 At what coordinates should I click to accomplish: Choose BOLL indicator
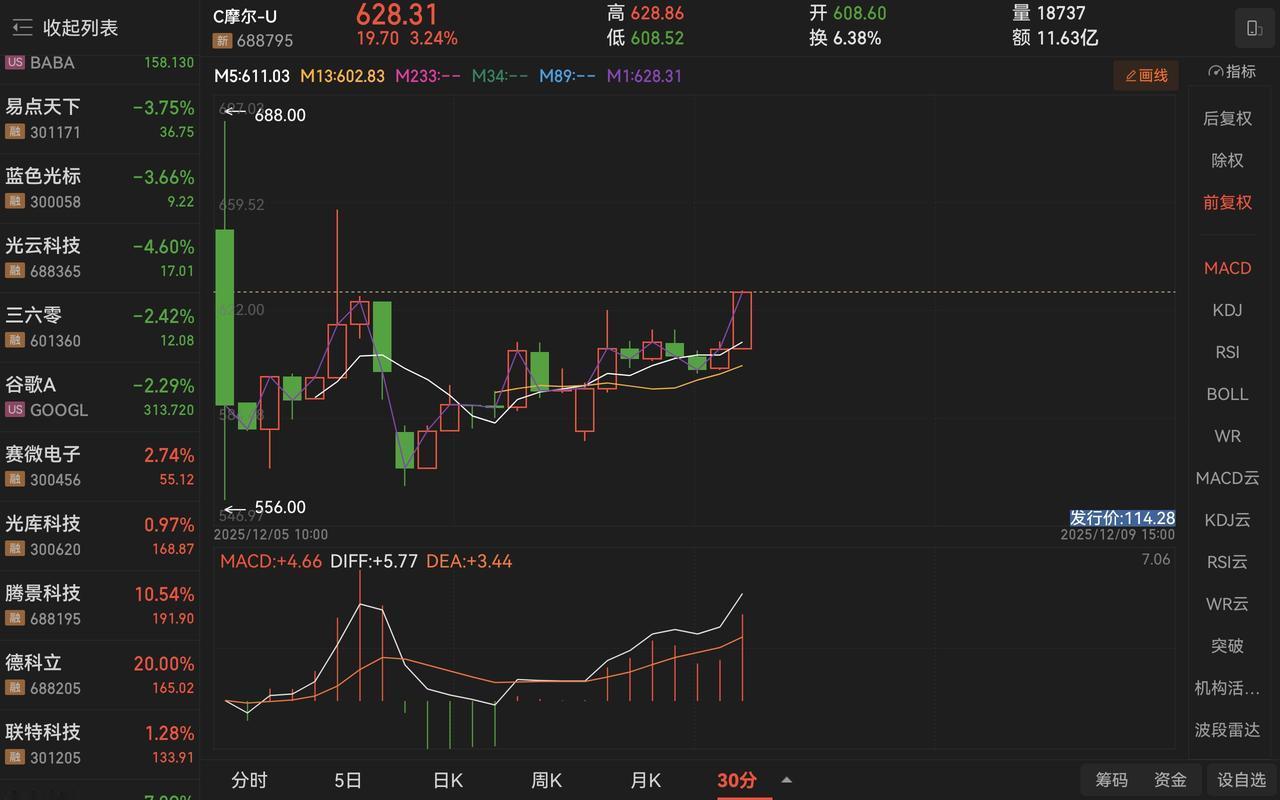(x=1227, y=394)
